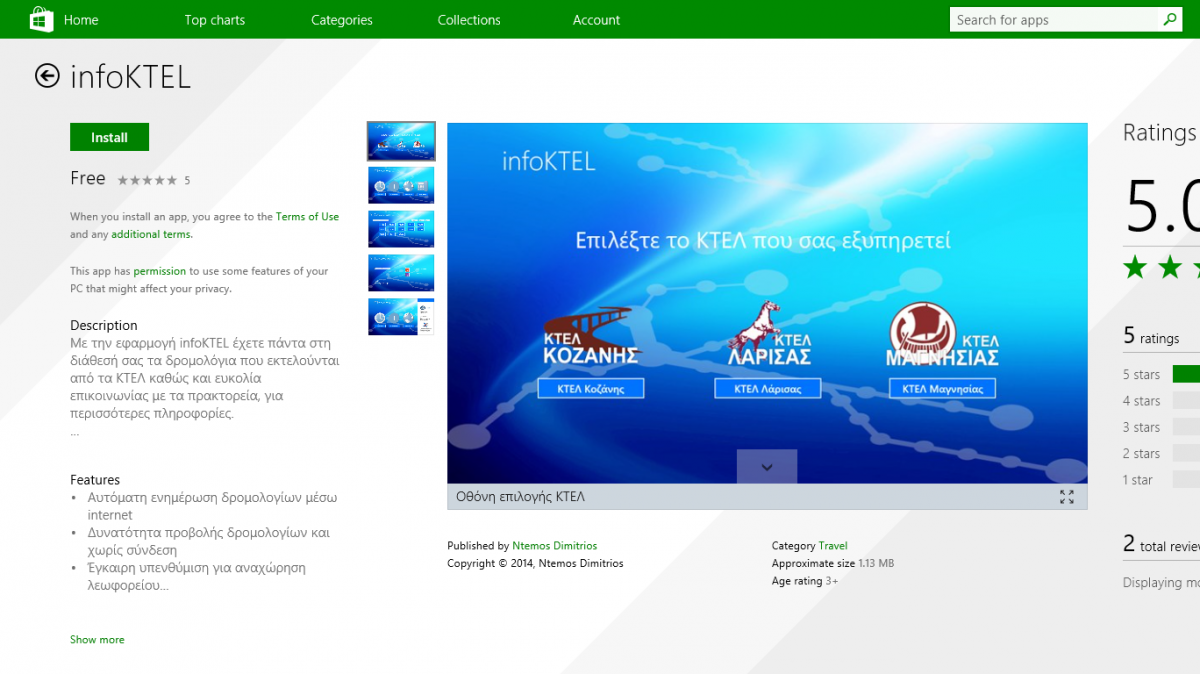Click Show more under Features
Viewport: 1200px width, 674px height.
point(97,639)
